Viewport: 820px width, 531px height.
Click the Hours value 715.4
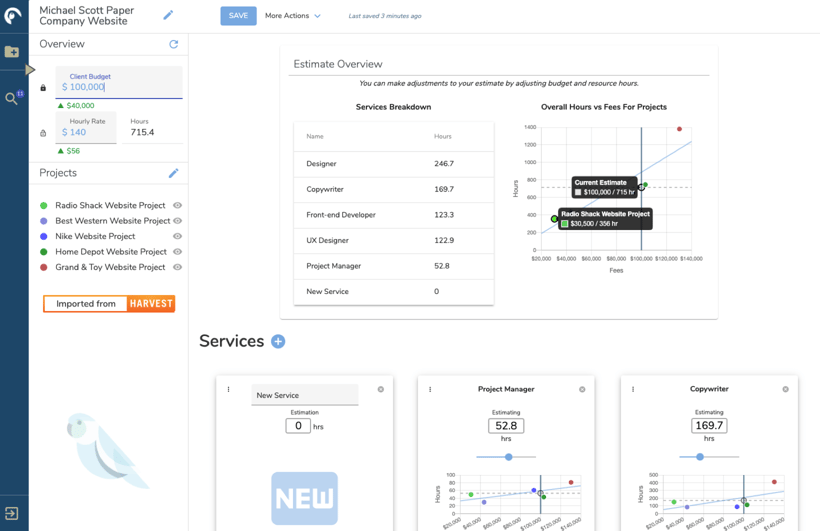[x=142, y=132]
